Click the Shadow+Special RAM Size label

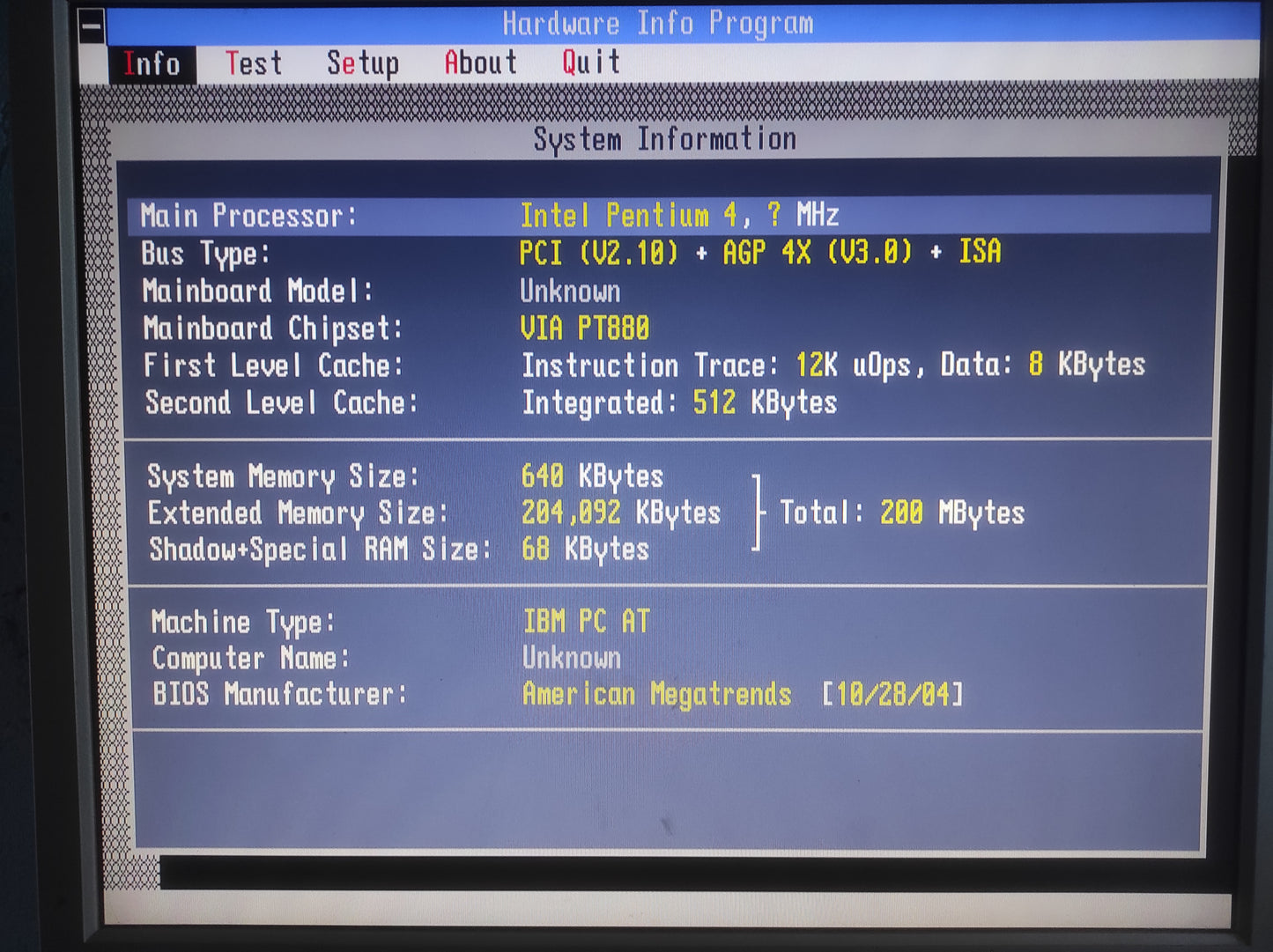[319, 550]
